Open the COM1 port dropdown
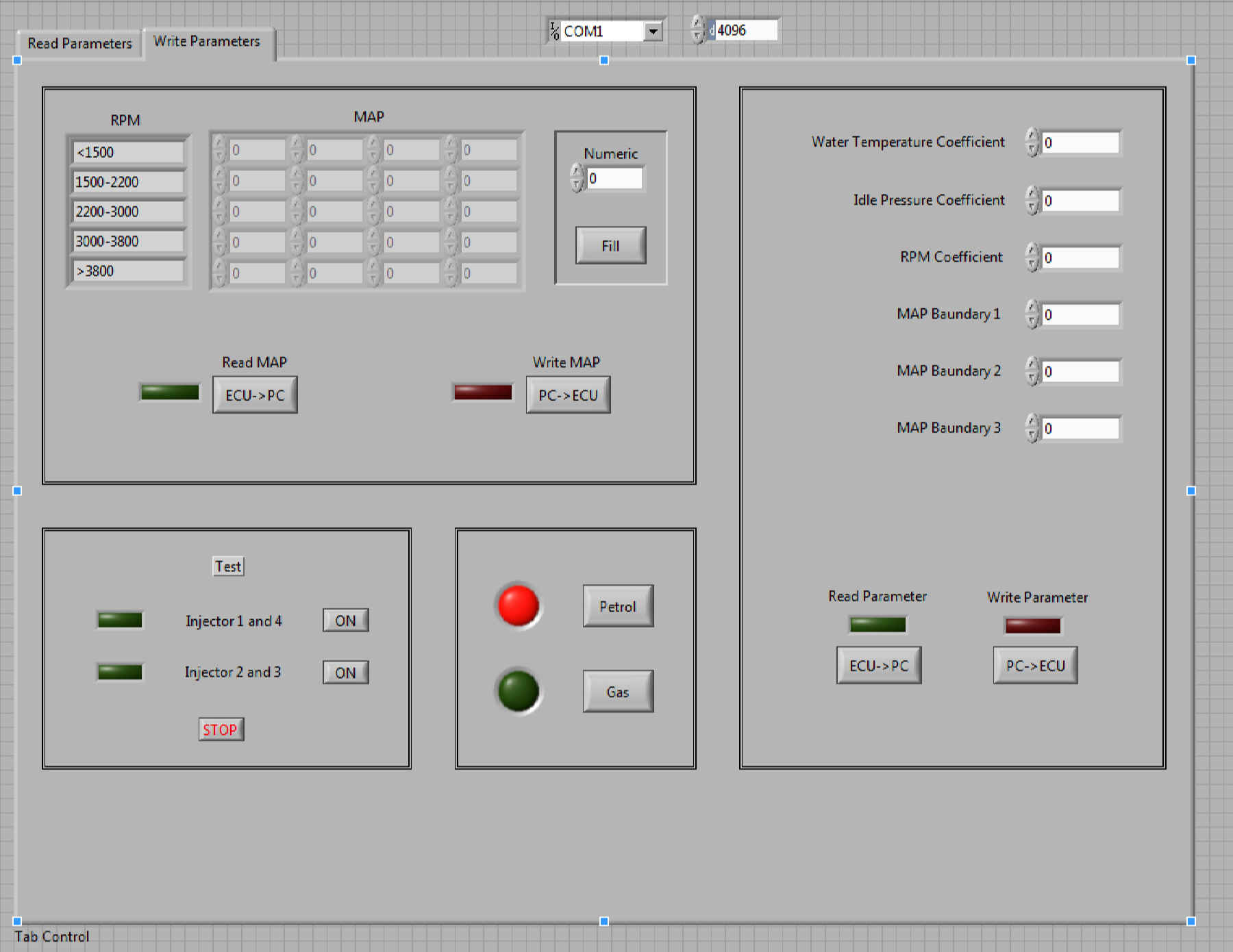 tap(653, 32)
